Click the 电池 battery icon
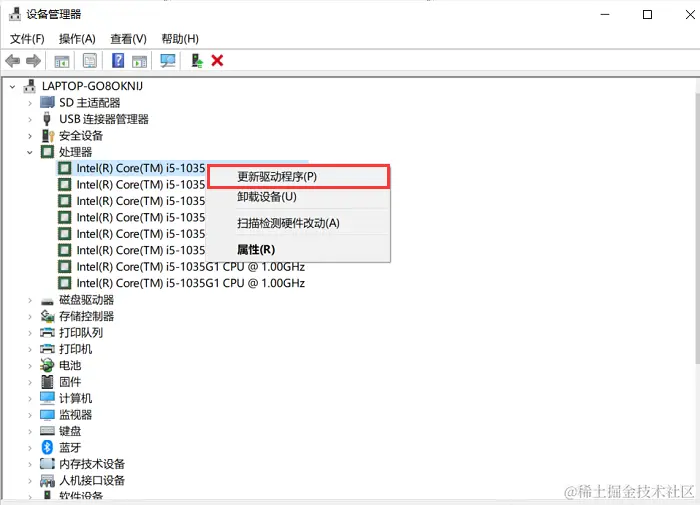 pos(47,365)
